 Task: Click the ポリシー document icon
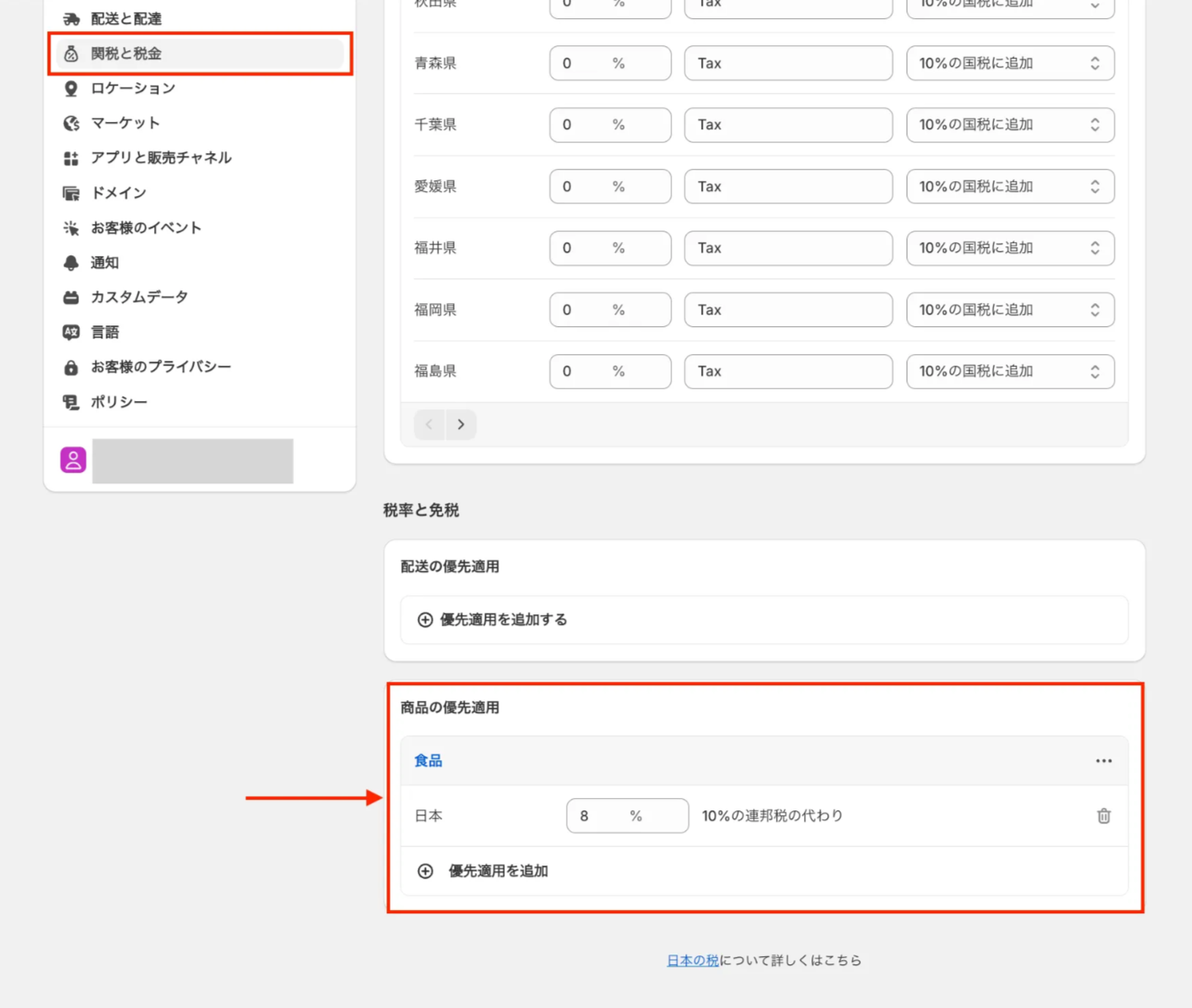(x=72, y=402)
